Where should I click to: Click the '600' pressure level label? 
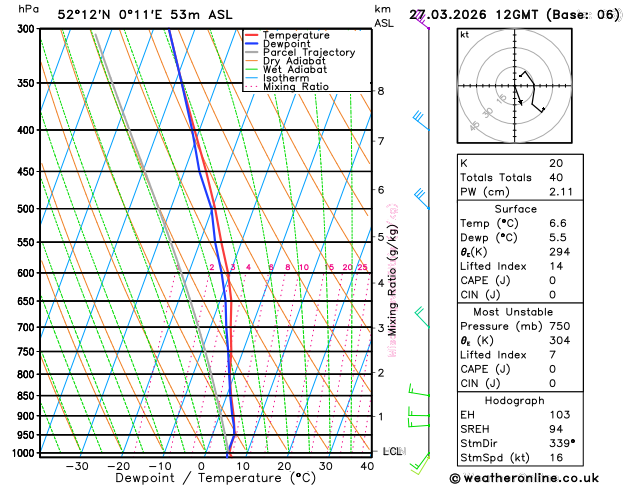28,273
